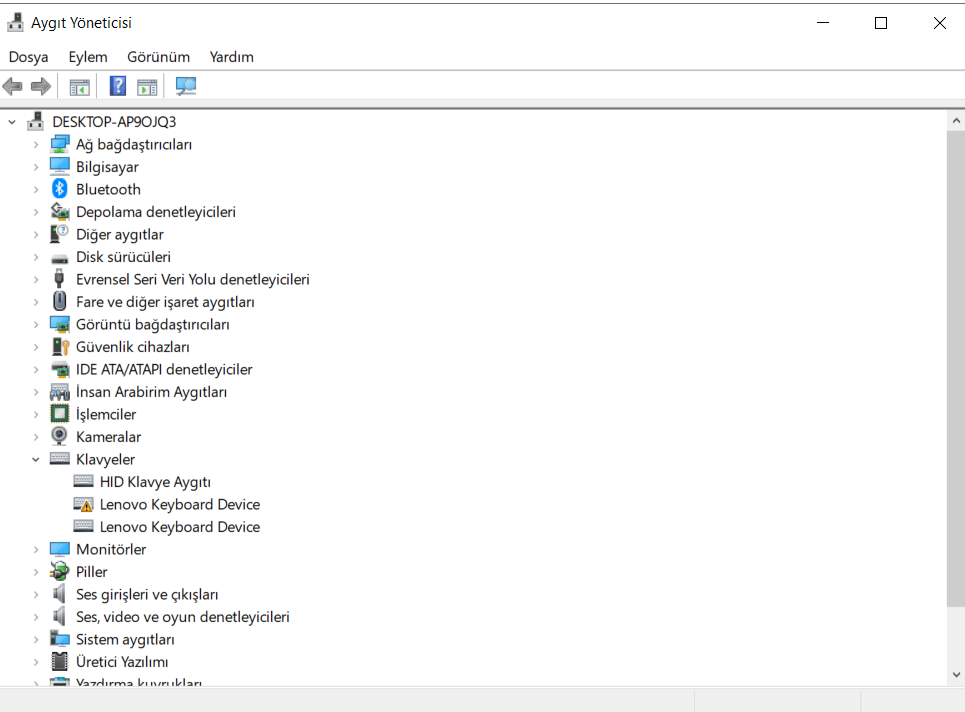
Task: Click the Aygıt Yöneticisi title bar icon
Action: coord(15,22)
